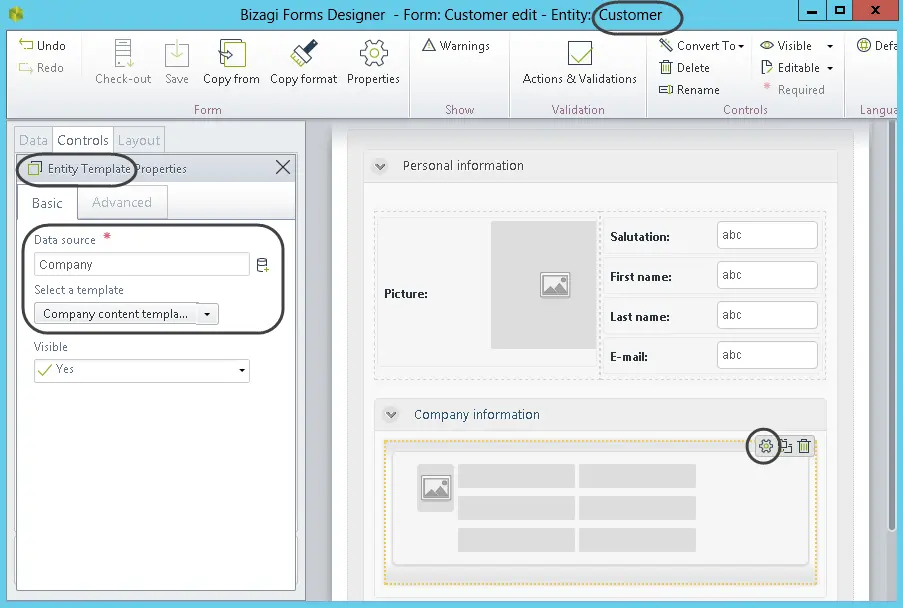Open the Visible option in Controls ribbon
Screen dimensions: 903x608
(786, 45)
